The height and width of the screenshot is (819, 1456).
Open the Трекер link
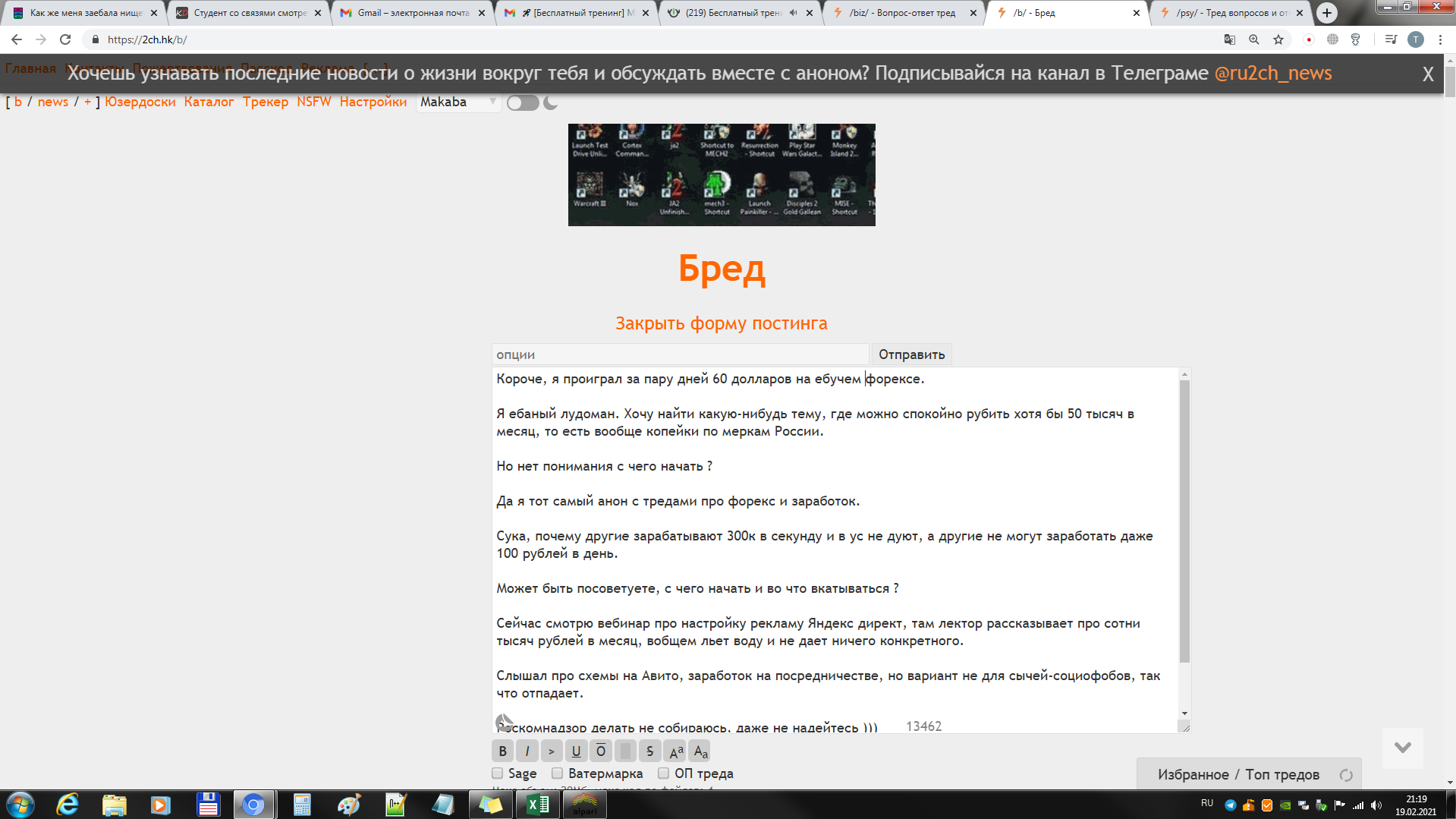click(x=266, y=102)
